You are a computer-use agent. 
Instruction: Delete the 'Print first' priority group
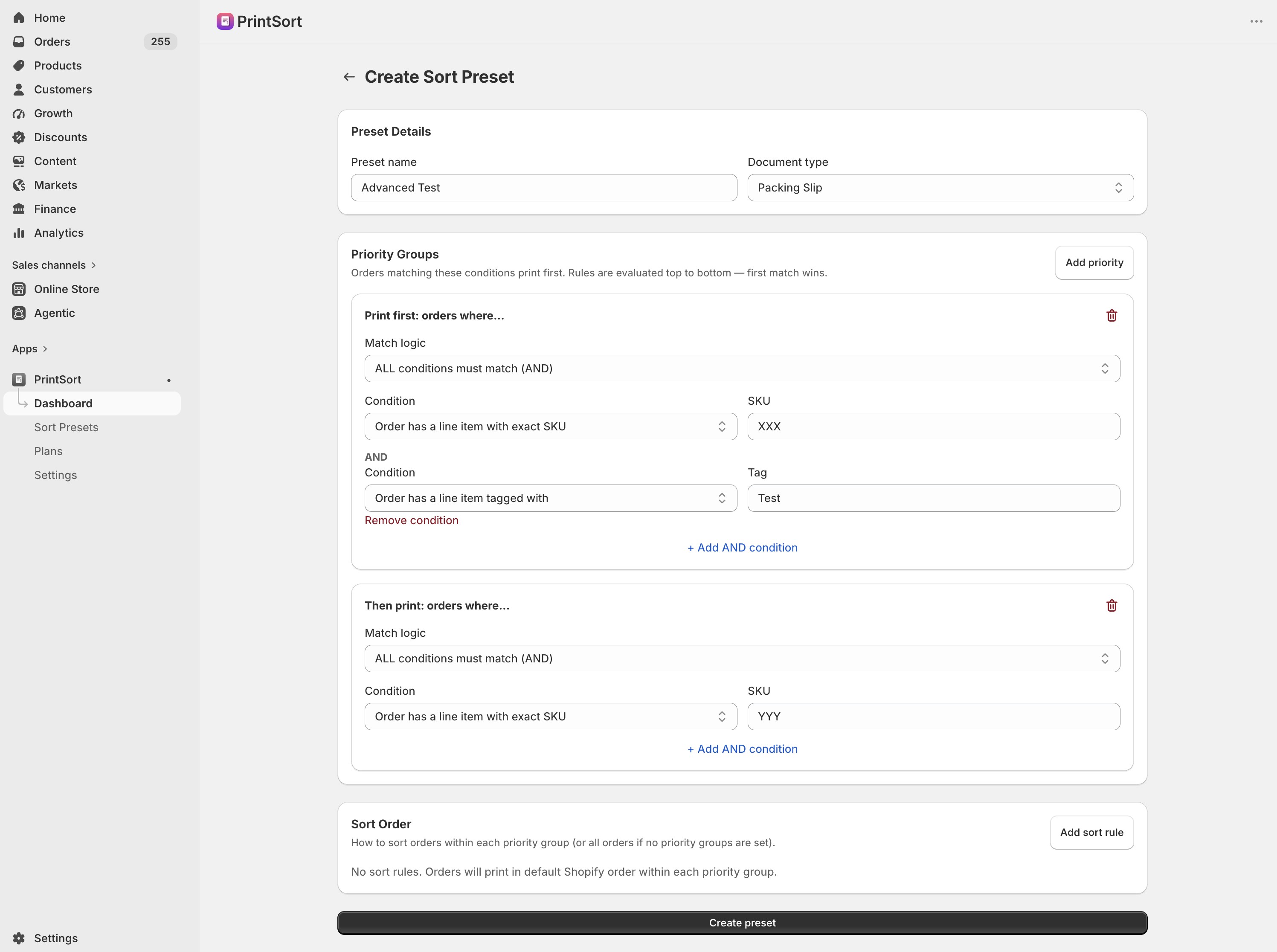1112,316
